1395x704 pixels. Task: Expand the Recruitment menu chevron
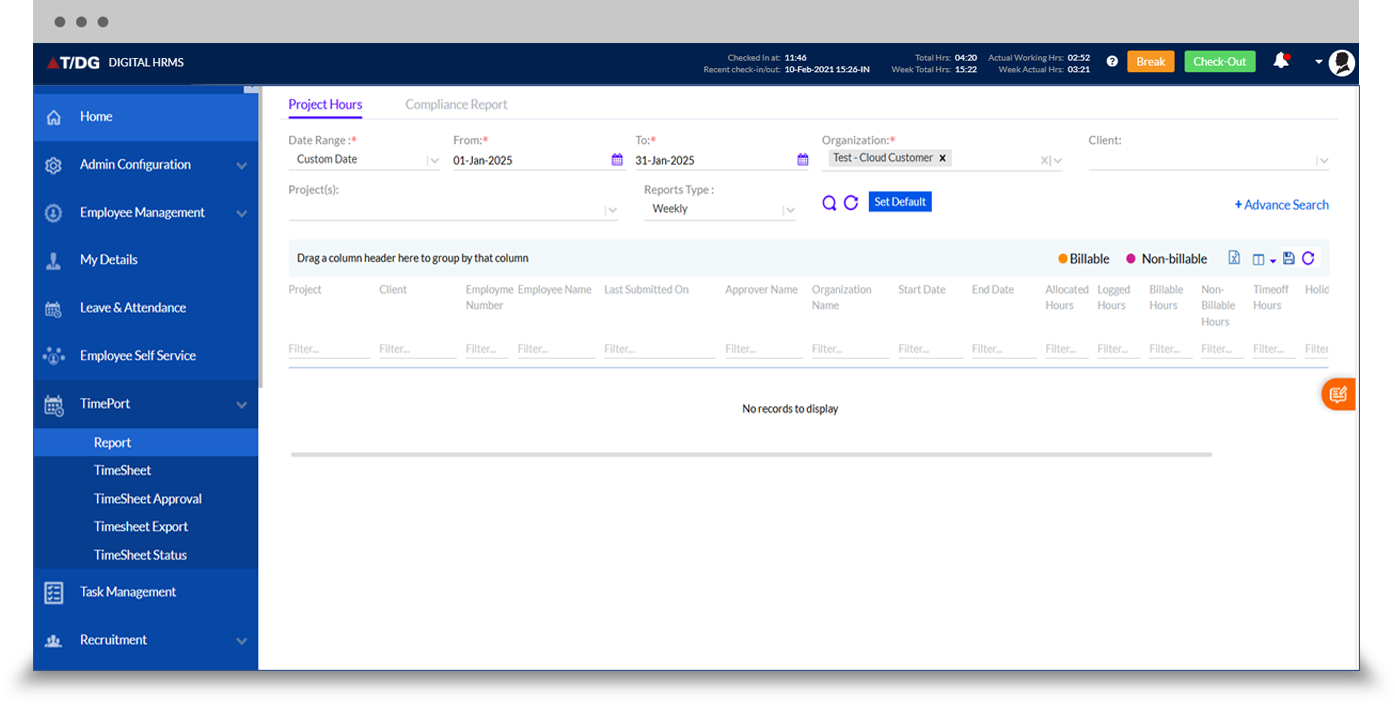click(241, 642)
